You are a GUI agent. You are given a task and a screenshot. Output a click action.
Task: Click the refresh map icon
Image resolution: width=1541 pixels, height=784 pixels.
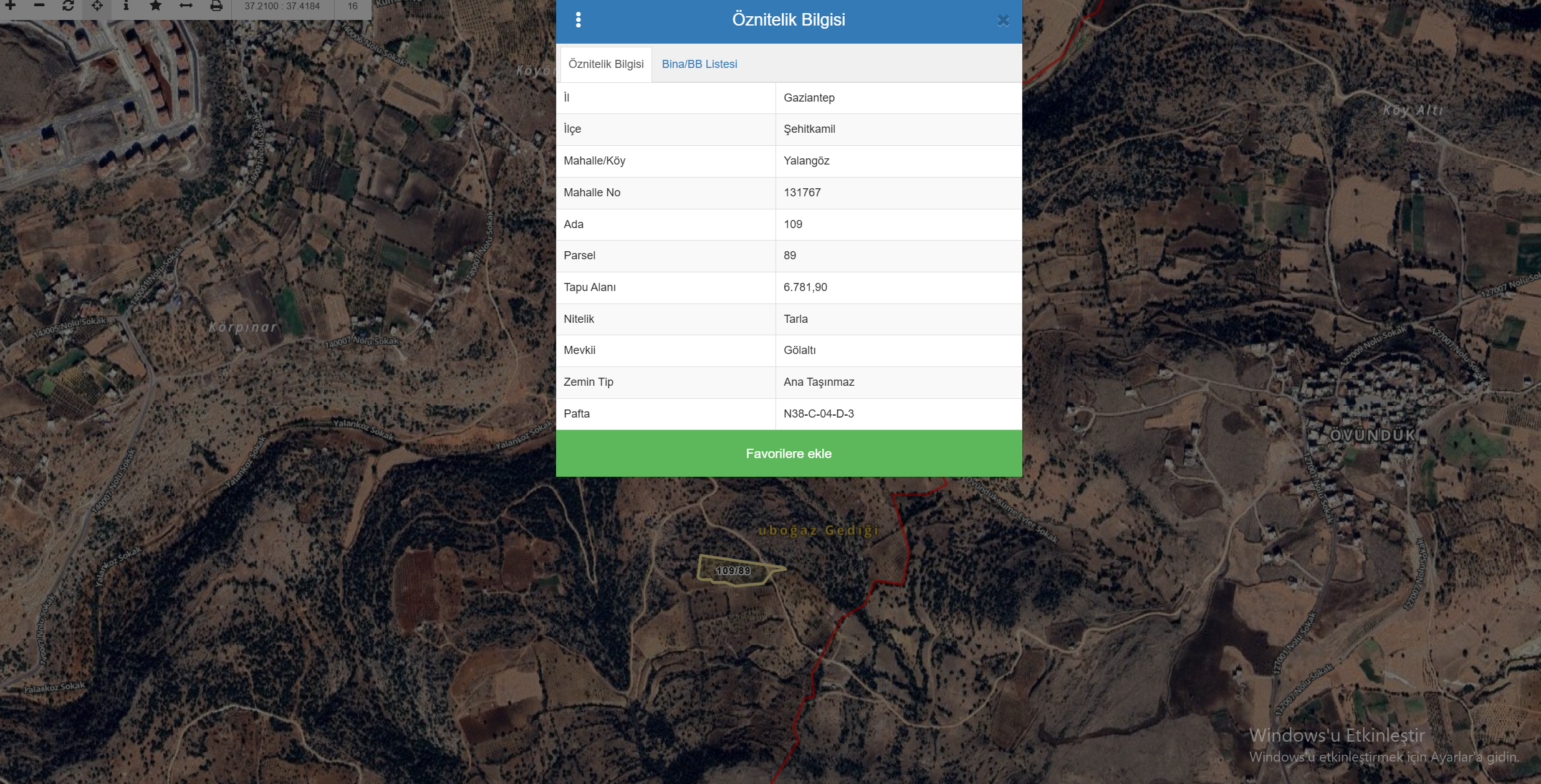(68, 6)
